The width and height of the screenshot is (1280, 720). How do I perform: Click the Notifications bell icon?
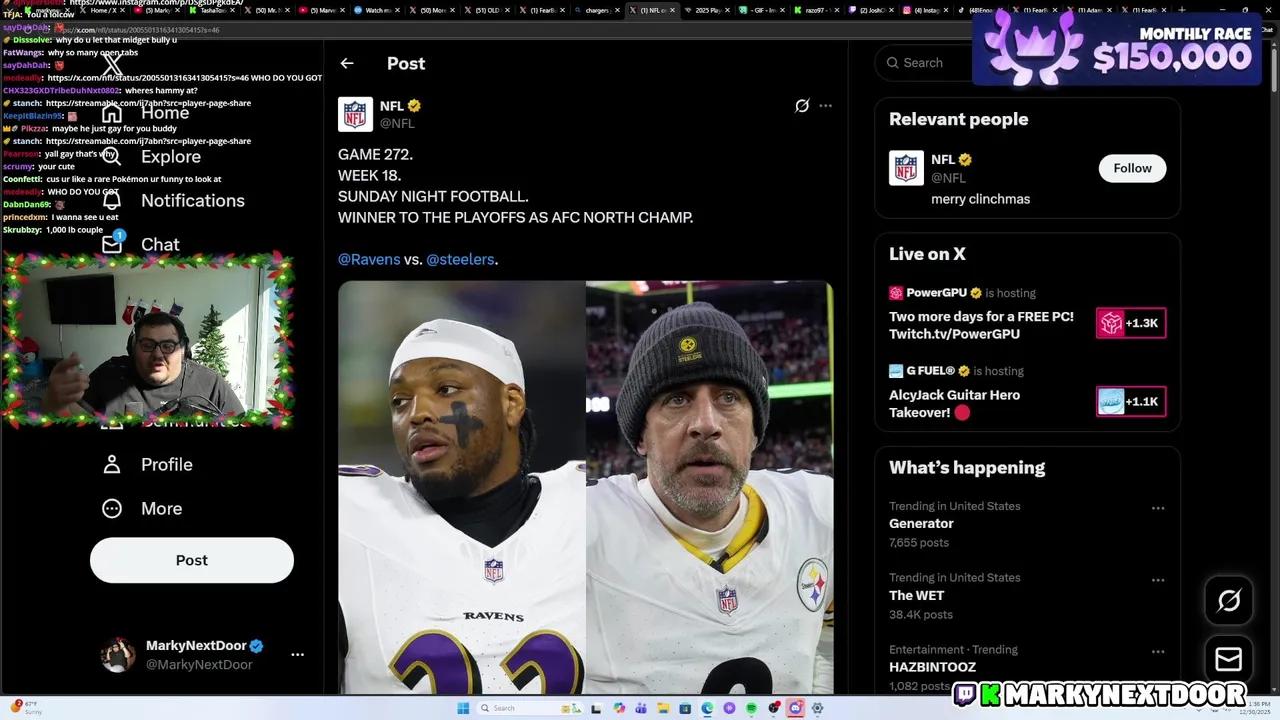[112, 201]
